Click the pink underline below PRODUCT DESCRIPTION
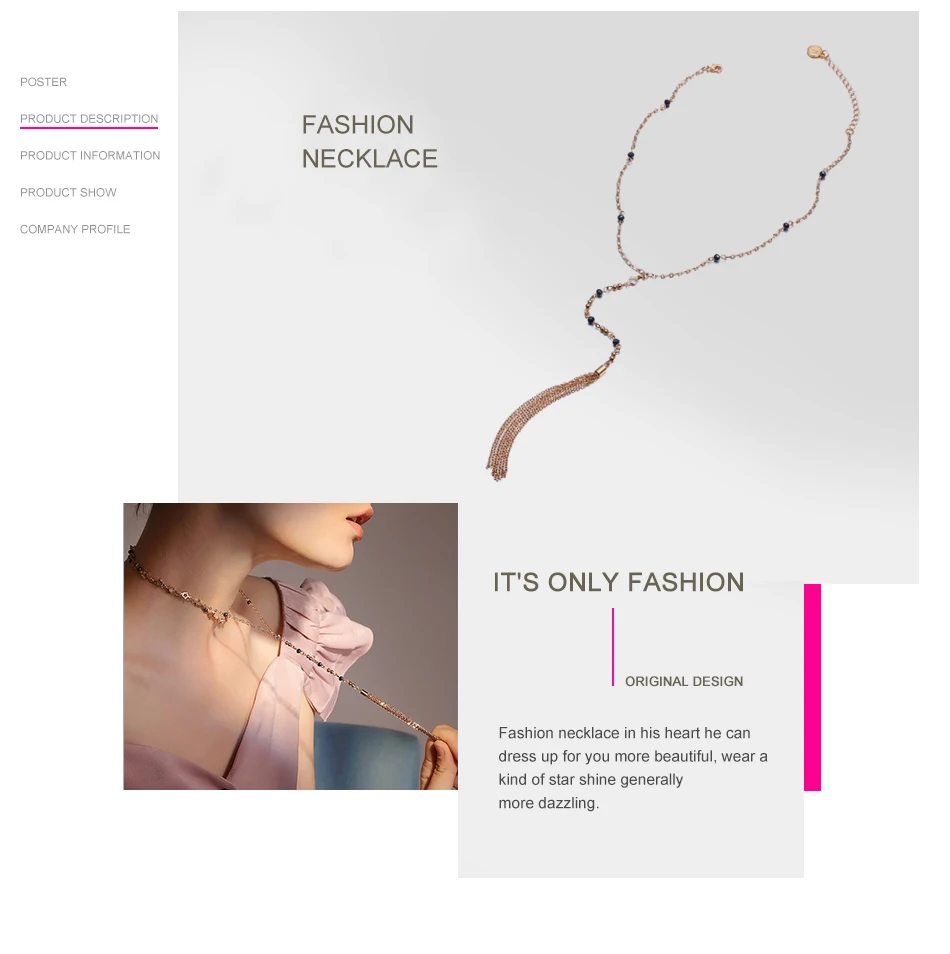 (89, 128)
